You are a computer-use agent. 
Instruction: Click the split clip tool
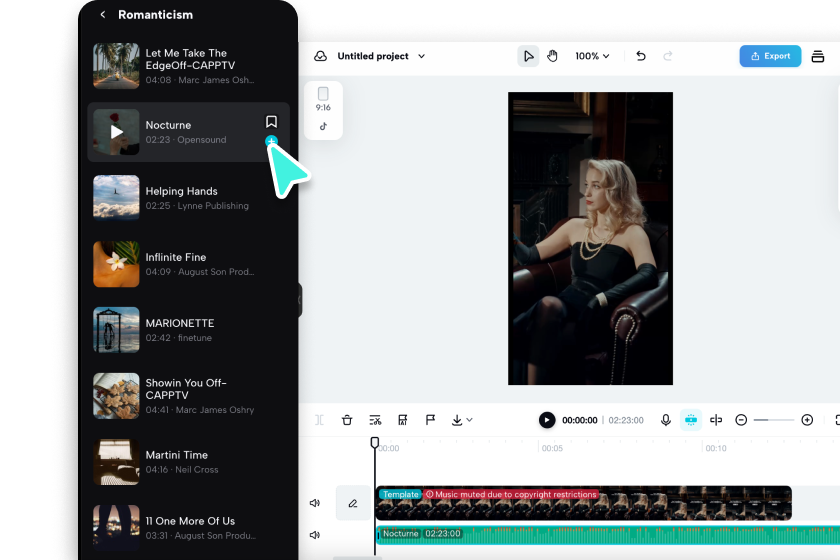(x=319, y=420)
